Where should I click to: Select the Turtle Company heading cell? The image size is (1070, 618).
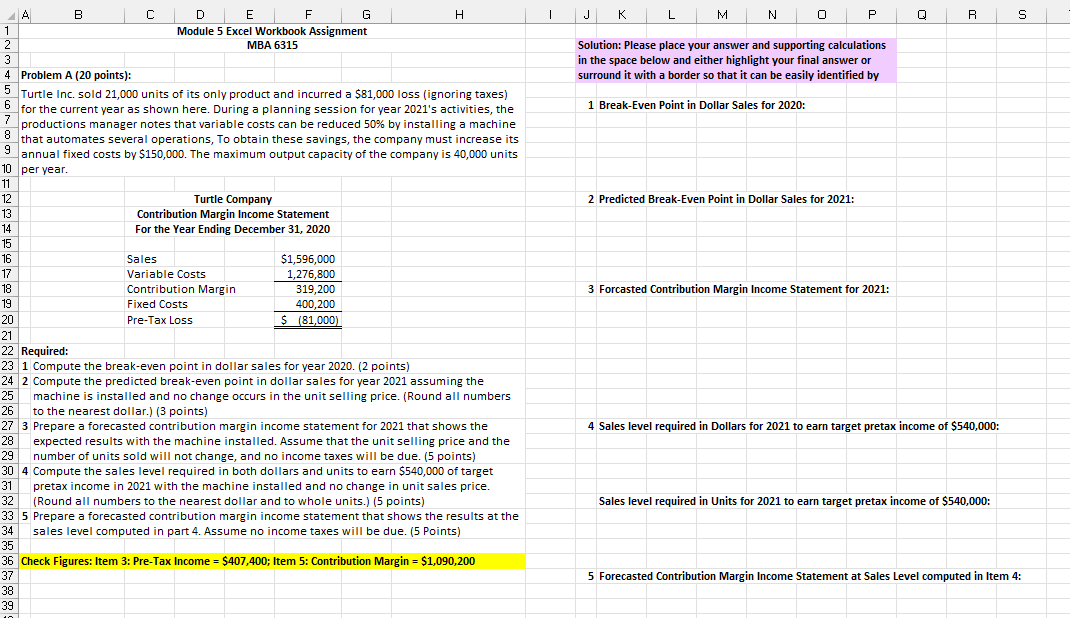click(233, 198)
